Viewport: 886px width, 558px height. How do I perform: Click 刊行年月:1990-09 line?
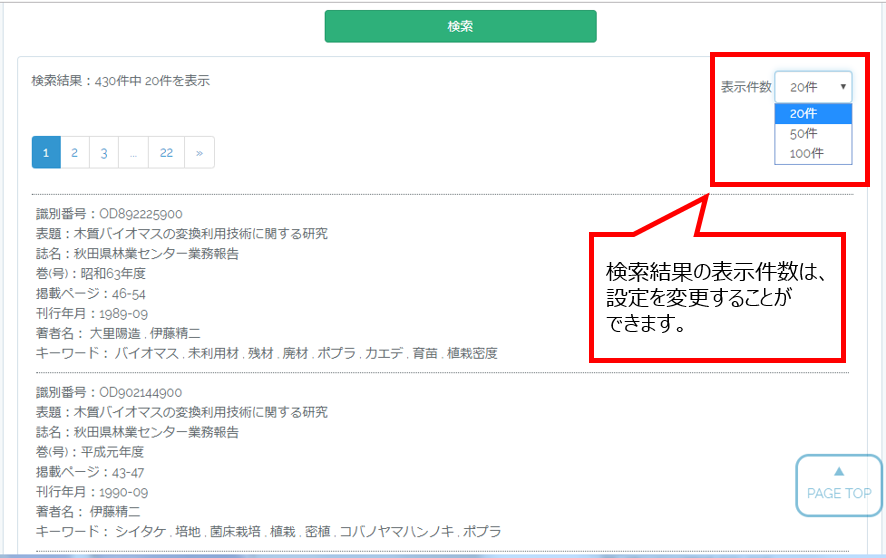click(92, 492)
